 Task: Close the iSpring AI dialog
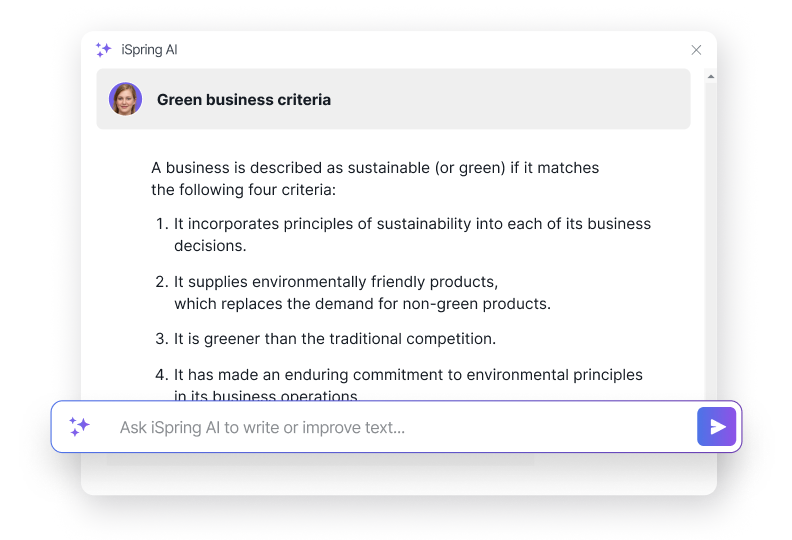coord(696,50)
